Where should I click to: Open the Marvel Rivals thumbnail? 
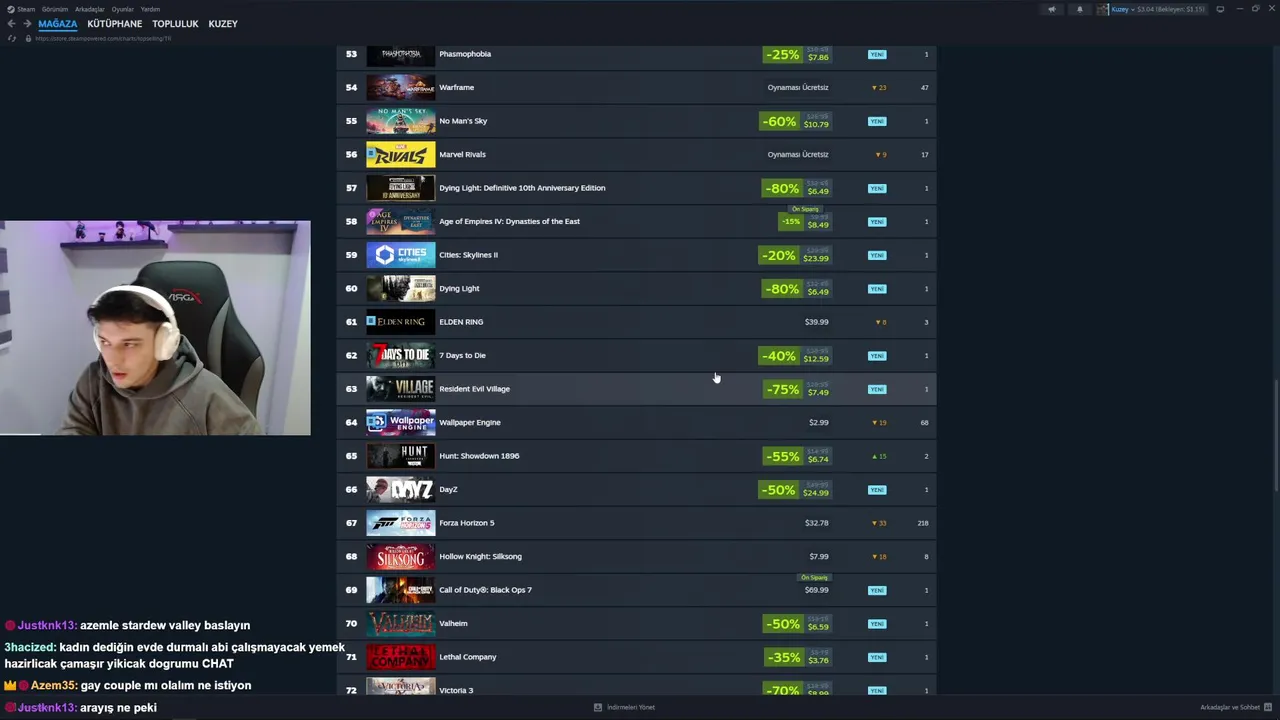coord(400,154)
